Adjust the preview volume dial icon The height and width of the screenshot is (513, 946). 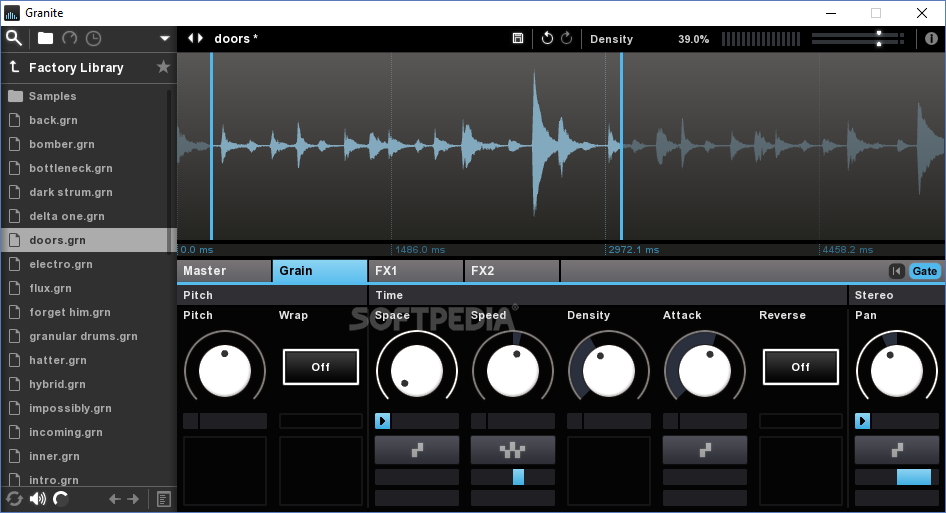(61, 499)
